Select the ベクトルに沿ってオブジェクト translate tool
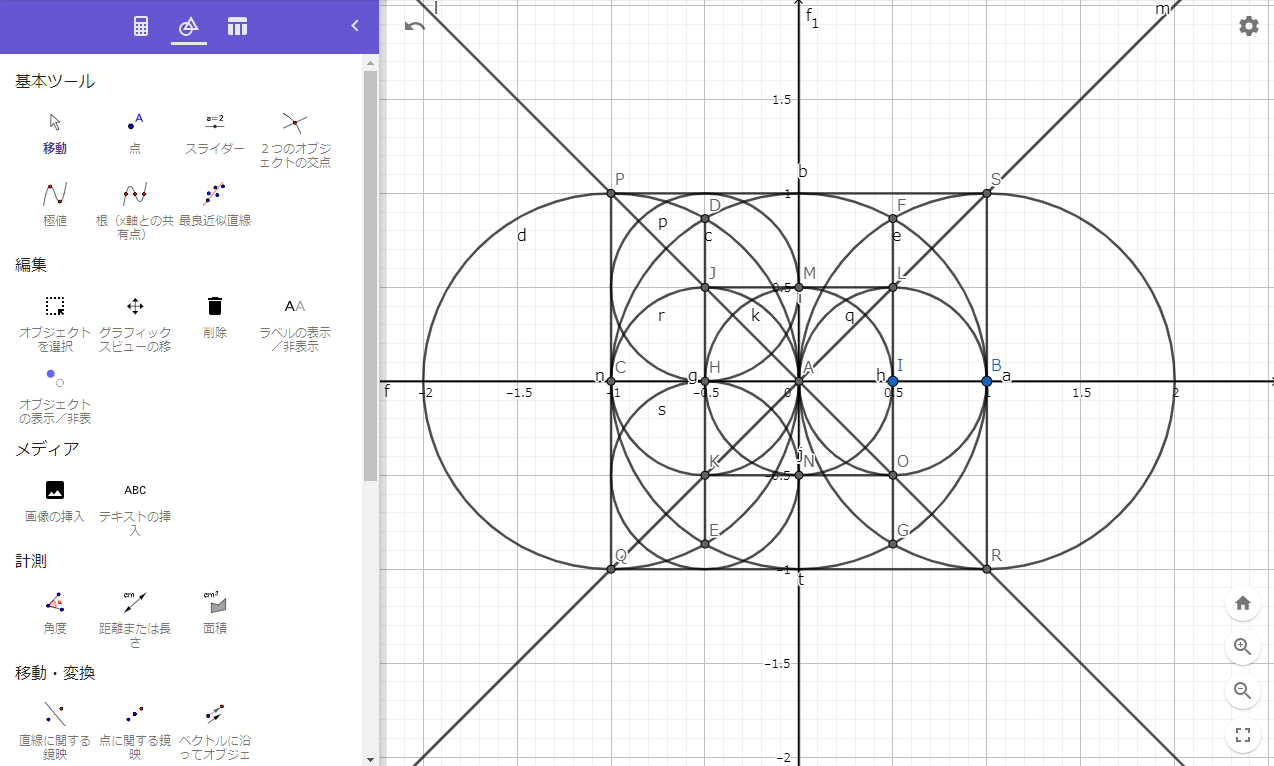The image size is (1274, 766). tap(215, 732)
